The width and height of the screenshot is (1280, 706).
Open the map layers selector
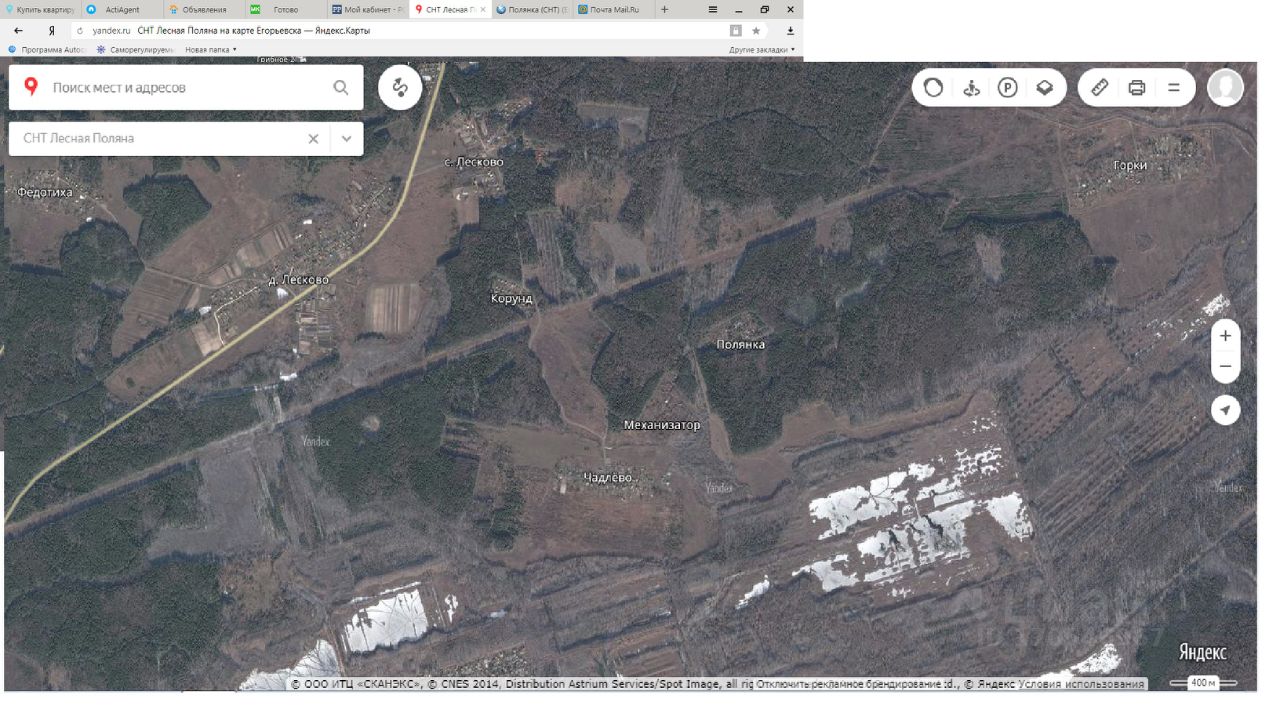pos(1044,88)
